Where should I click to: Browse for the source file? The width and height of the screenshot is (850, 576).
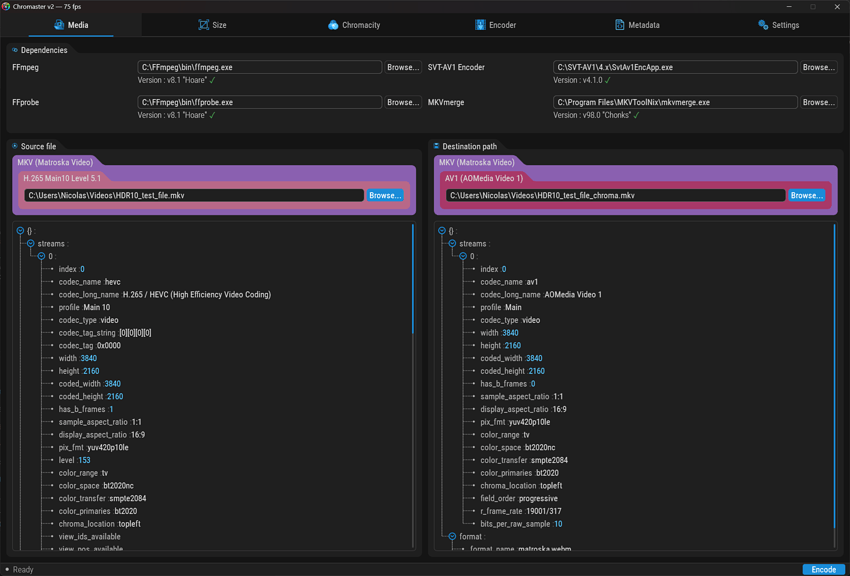(x=385, y=195)
